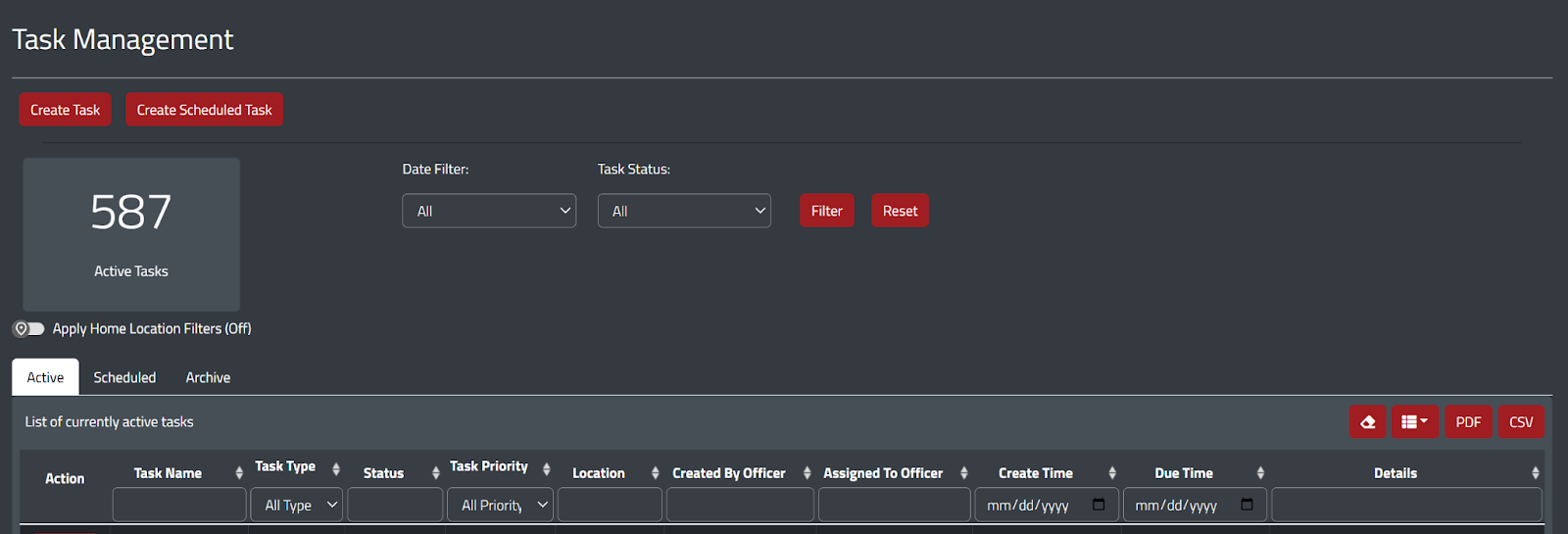The height and width of the screenshot is (534, 1568).
Task: Sort by Details column arrows
Action: [1536, 473]
